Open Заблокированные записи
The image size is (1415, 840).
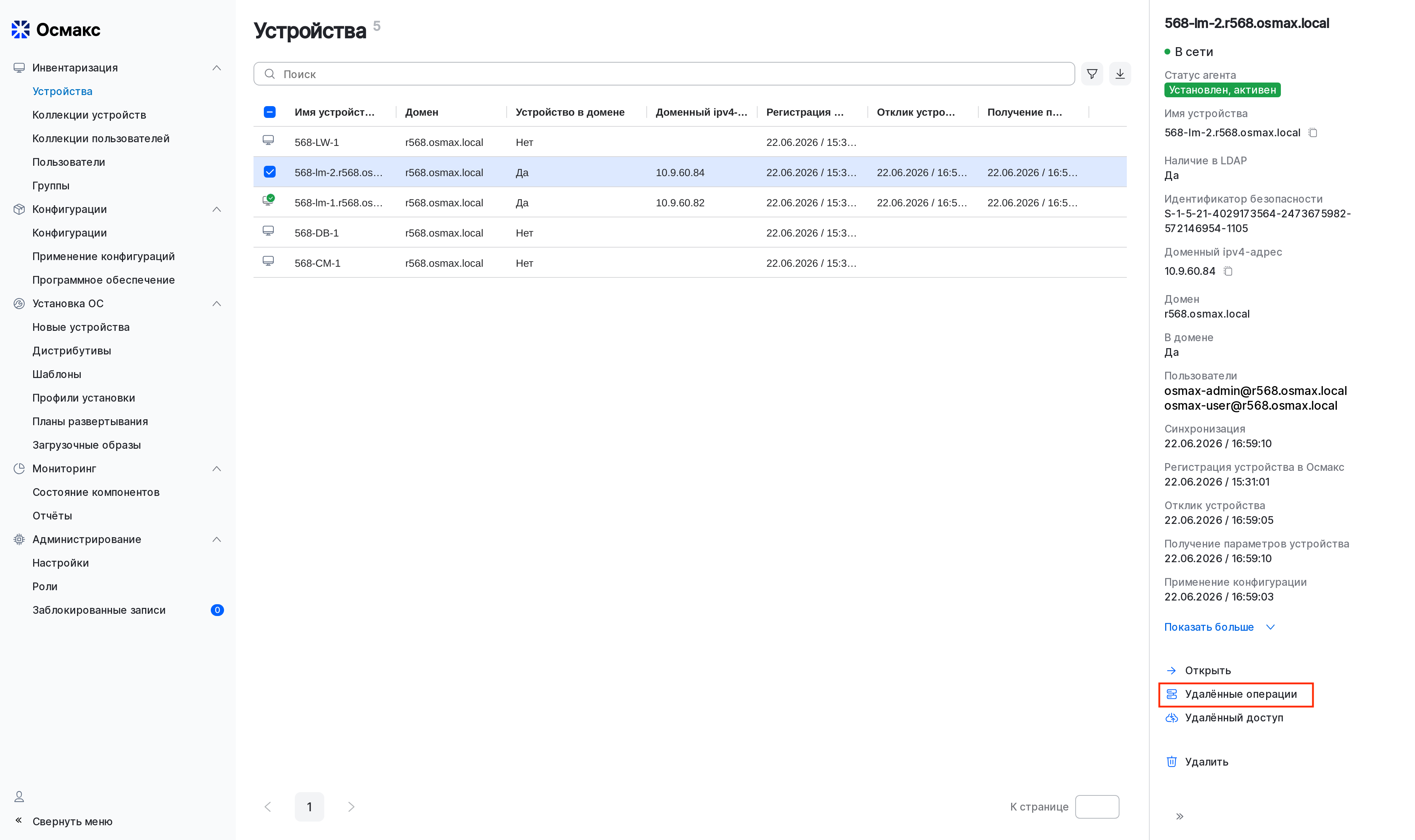99,610
